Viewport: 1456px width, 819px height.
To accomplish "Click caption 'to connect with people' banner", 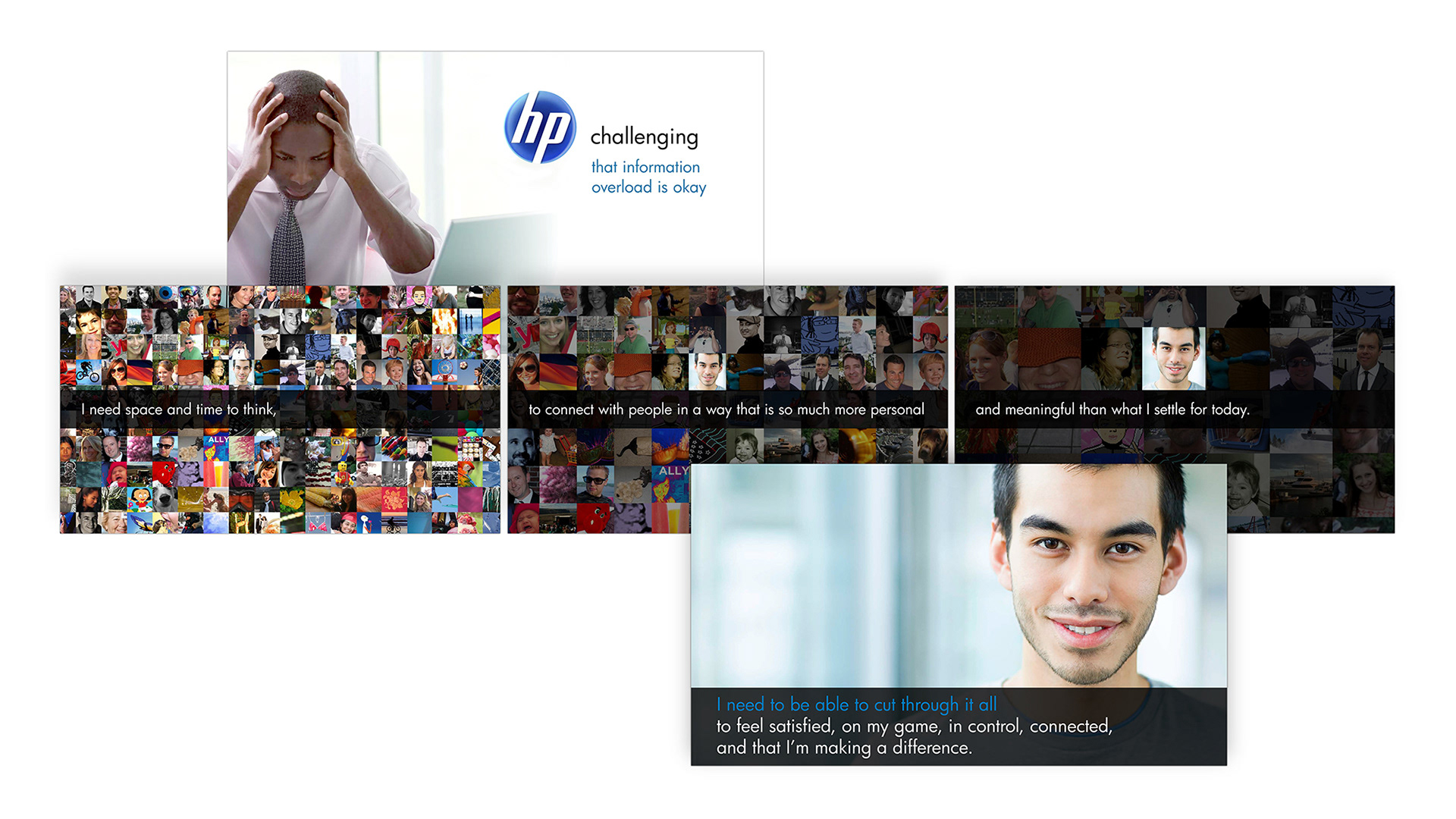I will coord(726,409).
